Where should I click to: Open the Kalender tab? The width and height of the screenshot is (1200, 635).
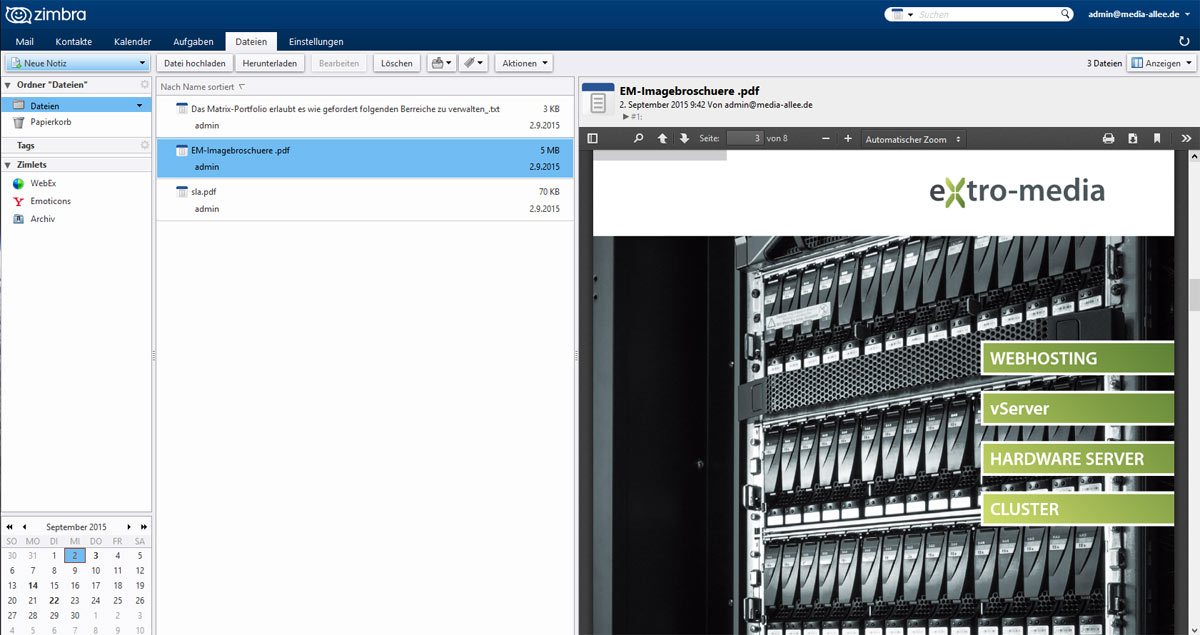point(133,41)
